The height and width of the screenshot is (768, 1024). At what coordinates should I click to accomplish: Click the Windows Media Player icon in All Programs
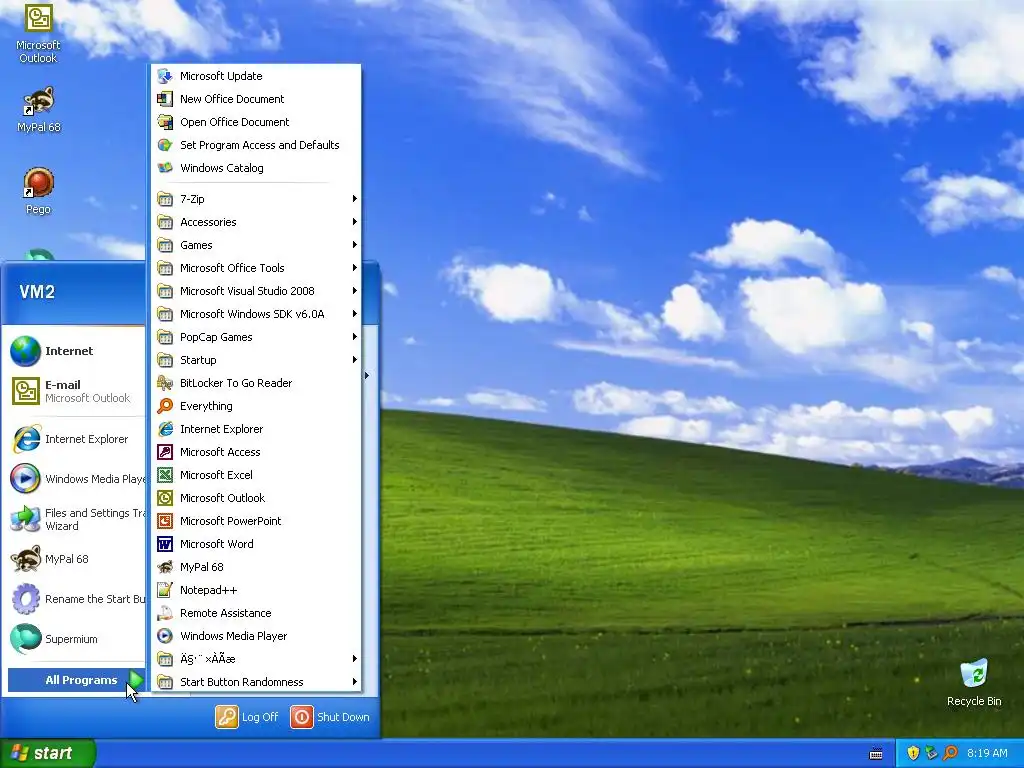coord(165,635)
